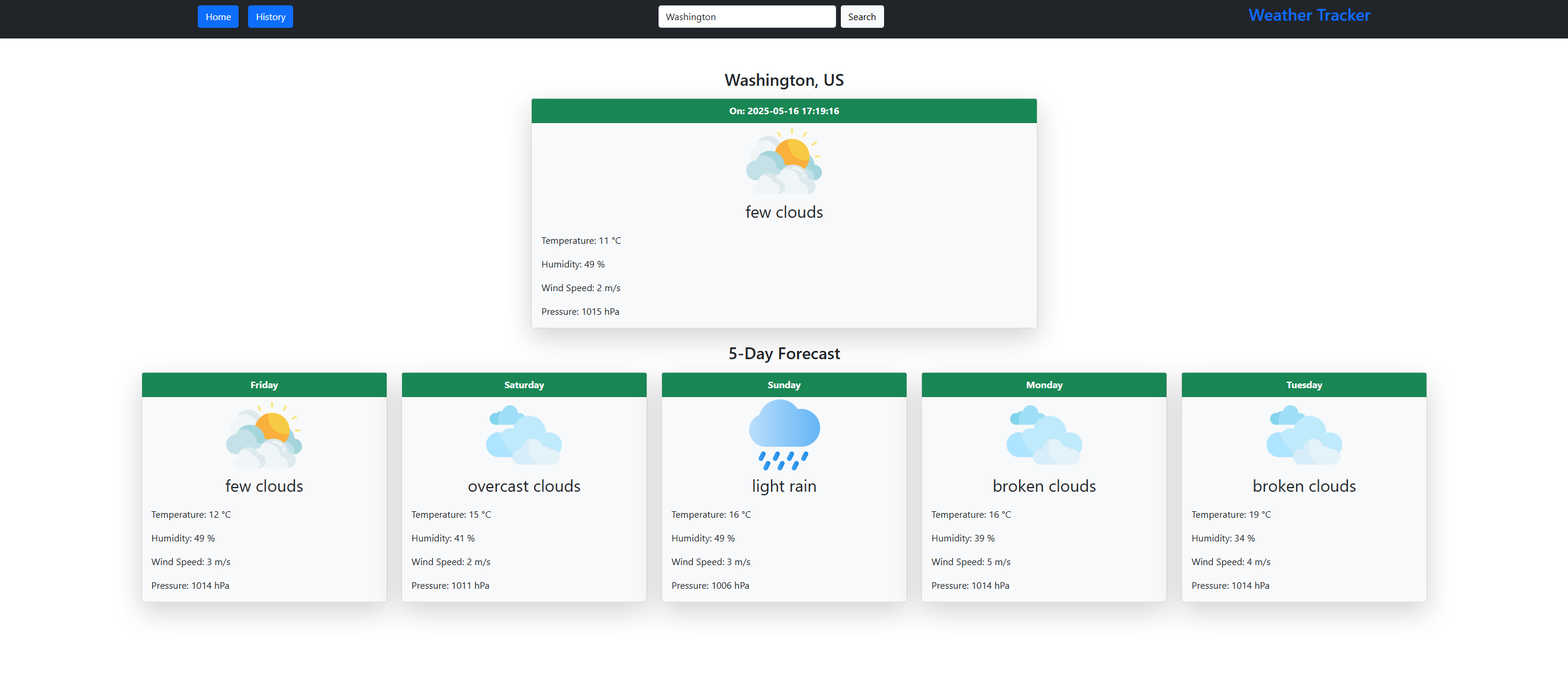Click inside the city search field
The height and width of the screenshot is (687, 1568).
click(746, 17)
